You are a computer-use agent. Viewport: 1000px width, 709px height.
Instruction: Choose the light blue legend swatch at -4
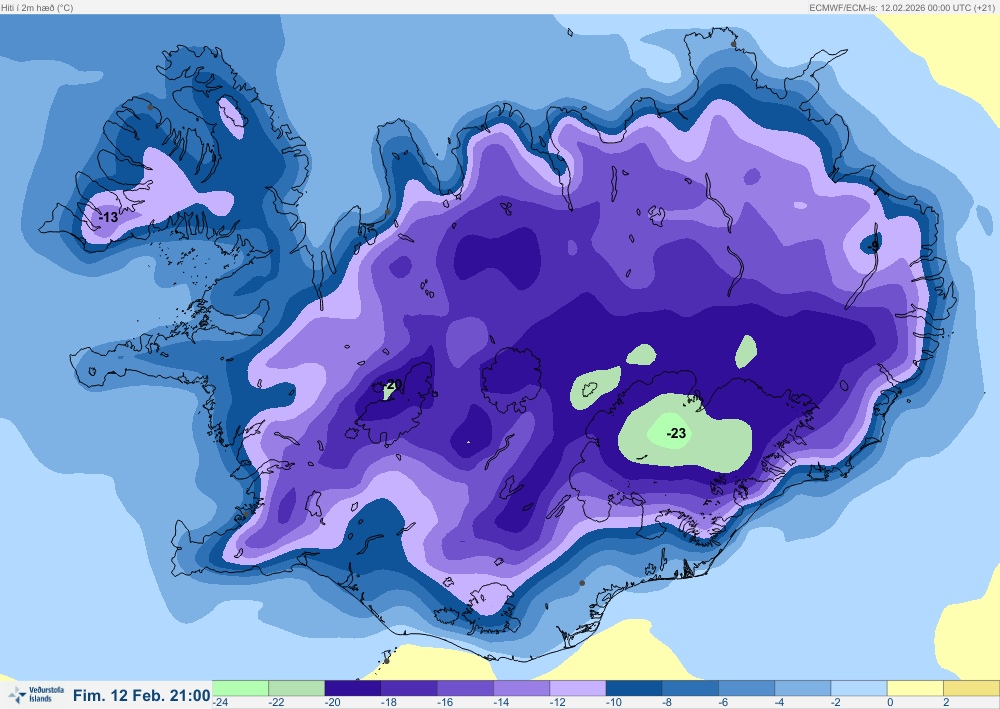(x=803, y=688)
